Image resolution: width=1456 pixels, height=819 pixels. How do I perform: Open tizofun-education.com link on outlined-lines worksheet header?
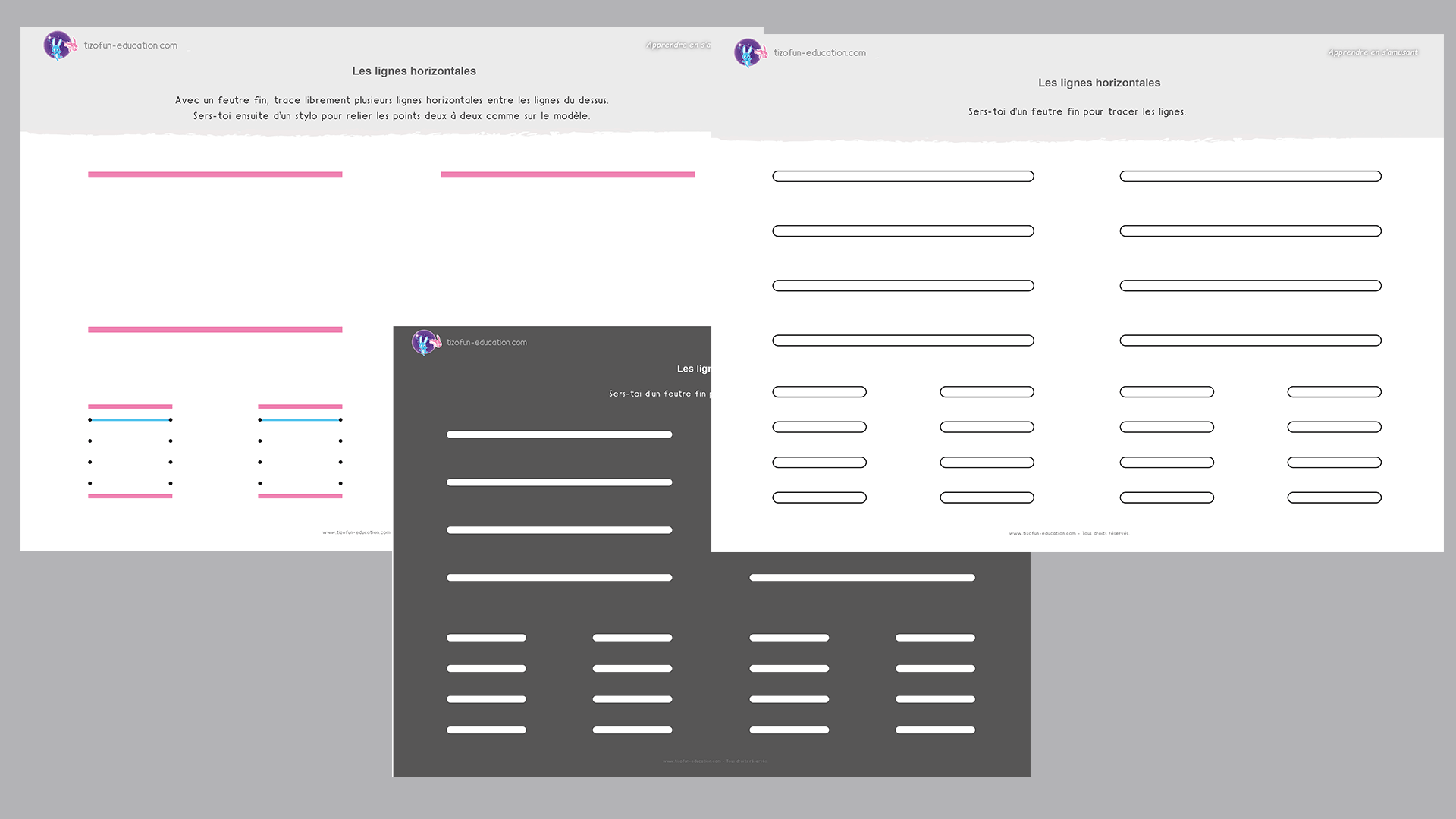pos(820,53)
